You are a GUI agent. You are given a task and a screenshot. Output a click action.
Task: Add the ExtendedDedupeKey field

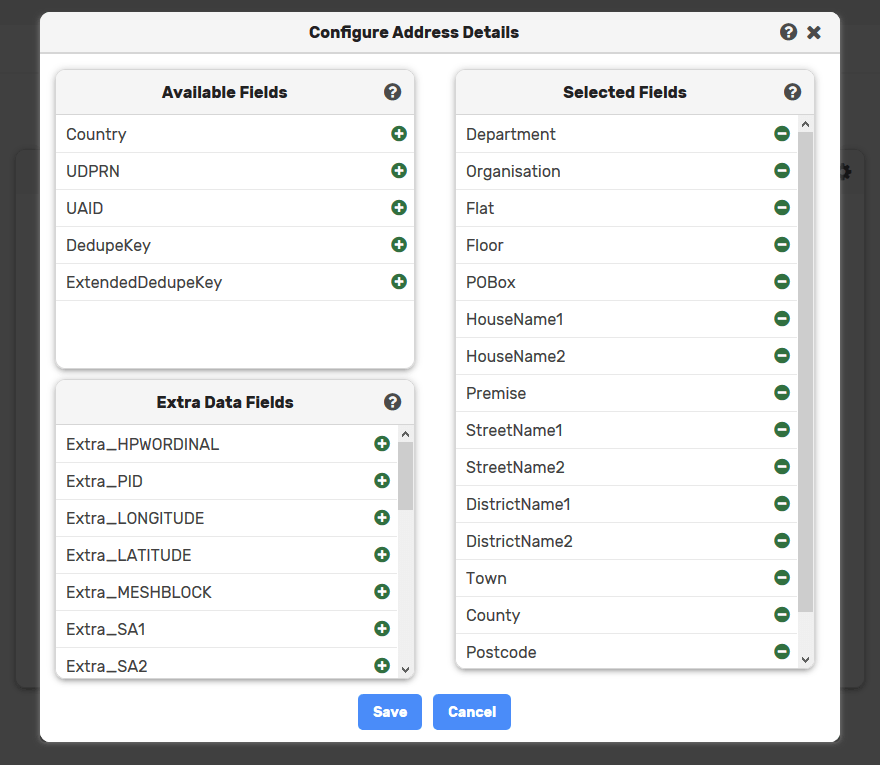pyautogui.click(x=399, y=282)
